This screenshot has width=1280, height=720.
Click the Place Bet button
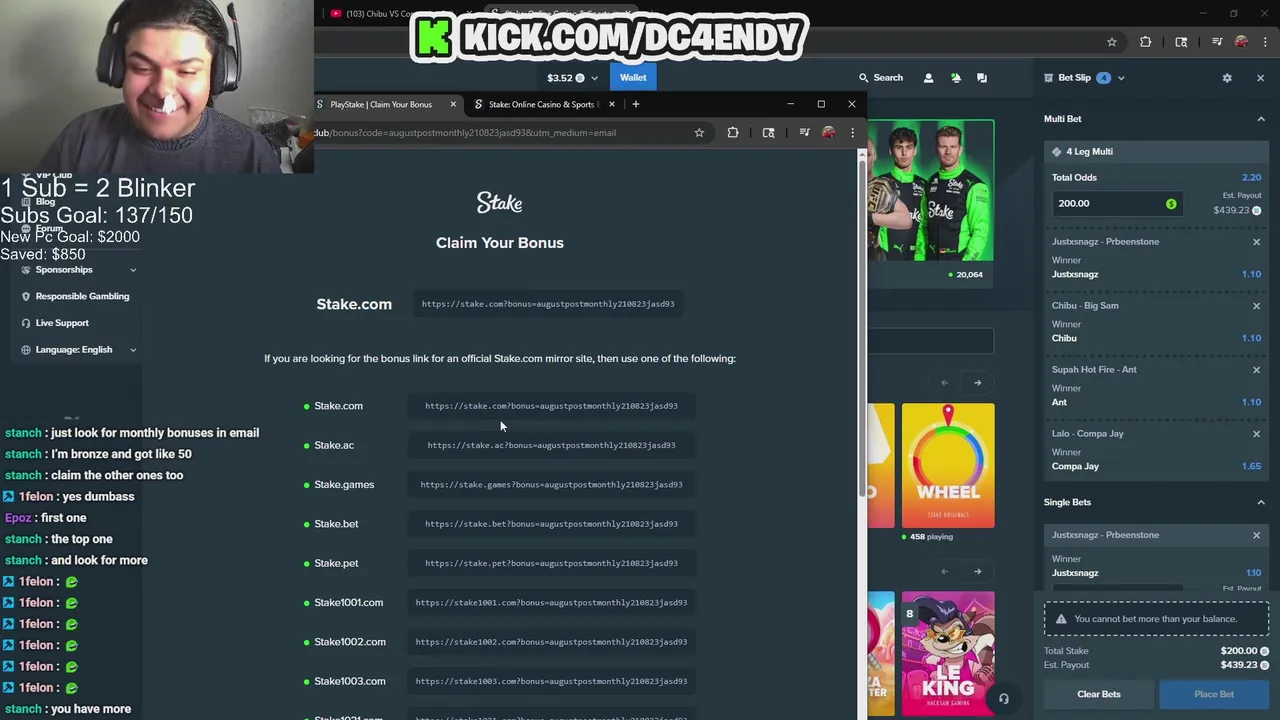[x=1214, y=694]
